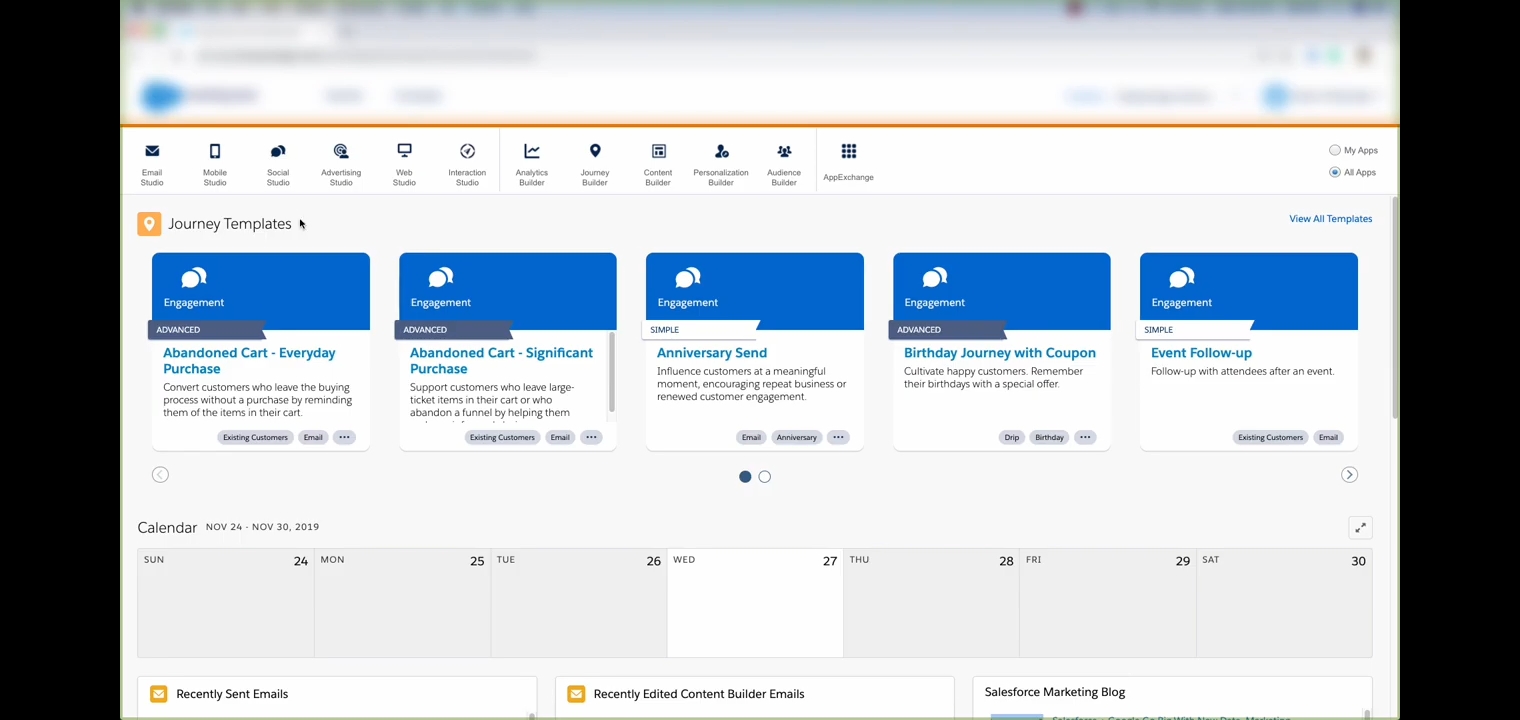The width and height of the screenshot is (1520, 720).
Task: Open AppExchange grid icon
Action: coord(848,152)
